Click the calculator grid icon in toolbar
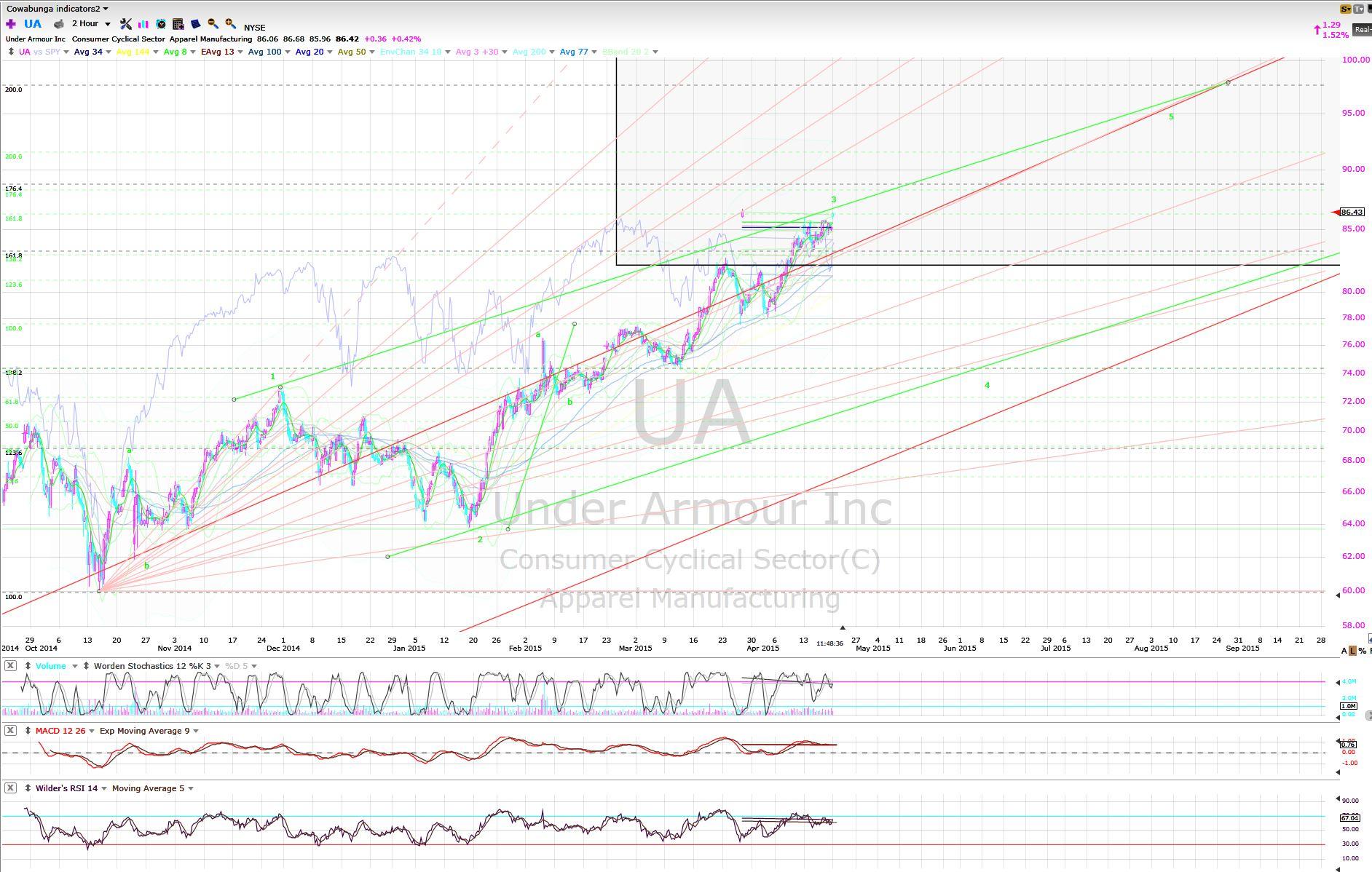The image size is (1372, 872). [x=178, y=24]
